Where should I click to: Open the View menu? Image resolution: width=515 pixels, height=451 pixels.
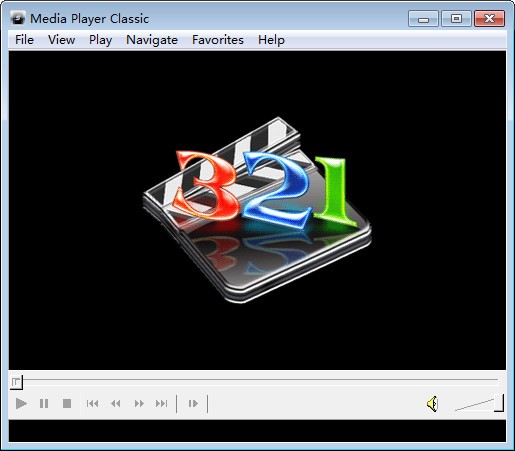(62, 40)
